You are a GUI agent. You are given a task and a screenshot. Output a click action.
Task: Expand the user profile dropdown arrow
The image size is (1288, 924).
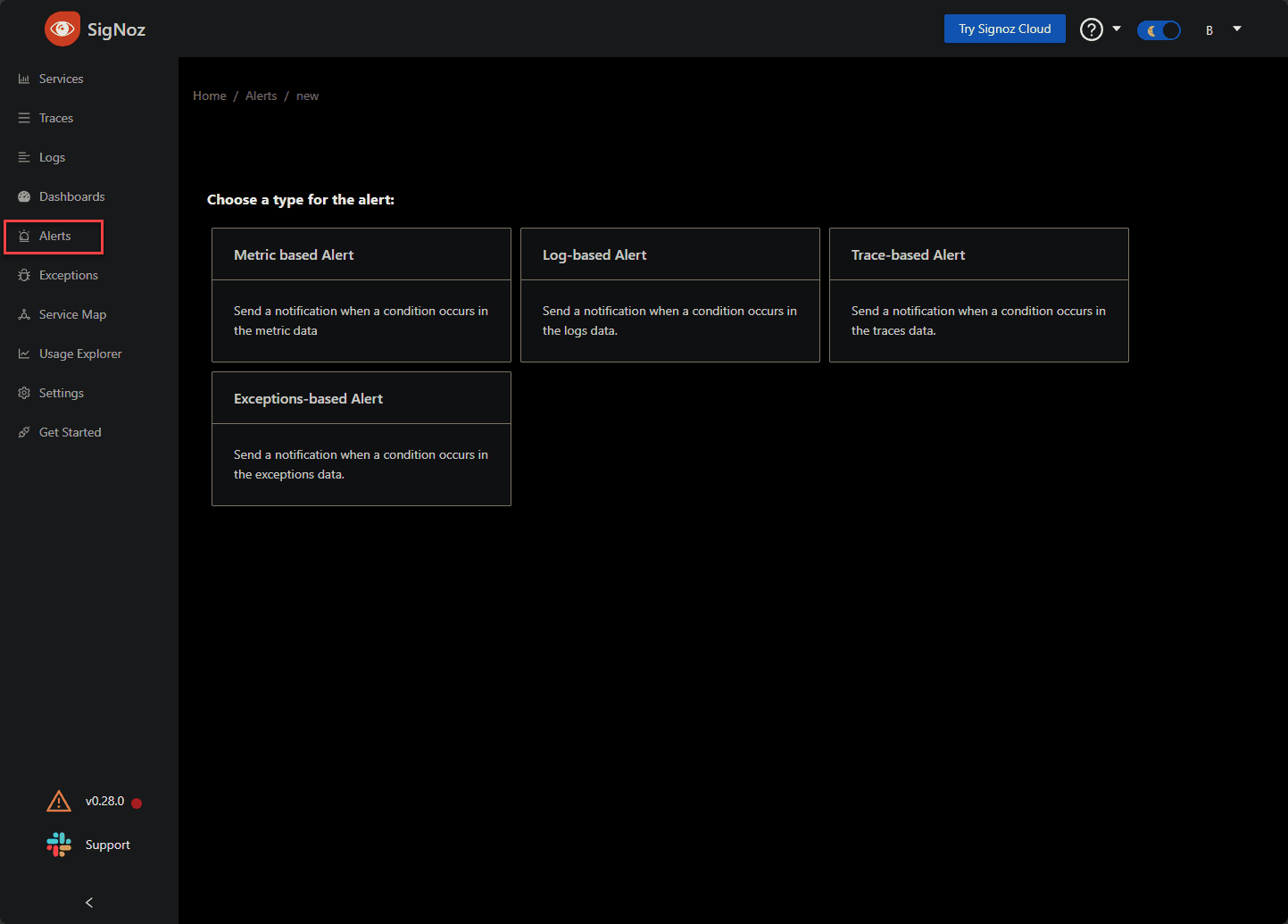click(x=1237, y=29)
